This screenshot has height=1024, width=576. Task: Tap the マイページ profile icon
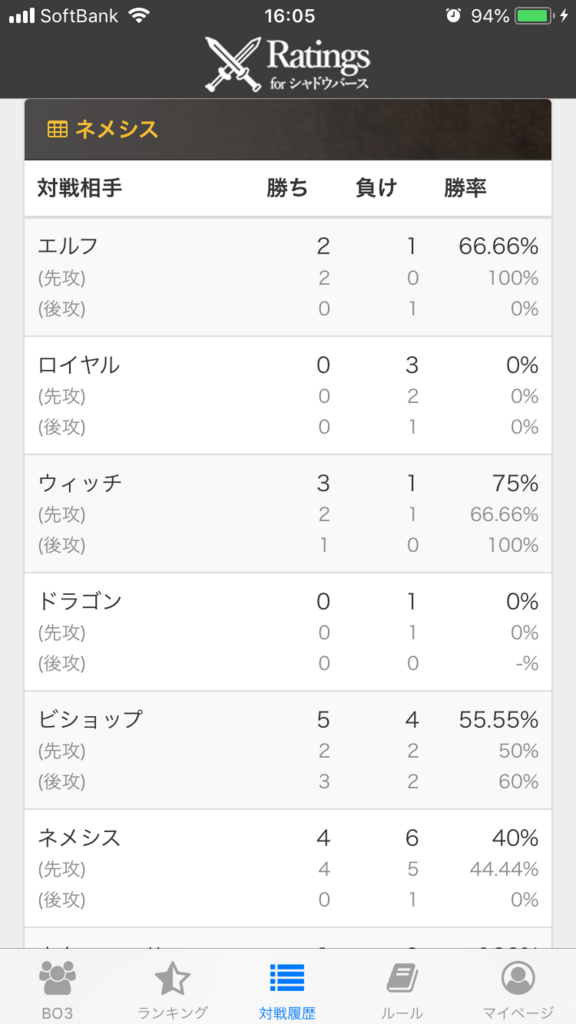click(x=518, y=978)
